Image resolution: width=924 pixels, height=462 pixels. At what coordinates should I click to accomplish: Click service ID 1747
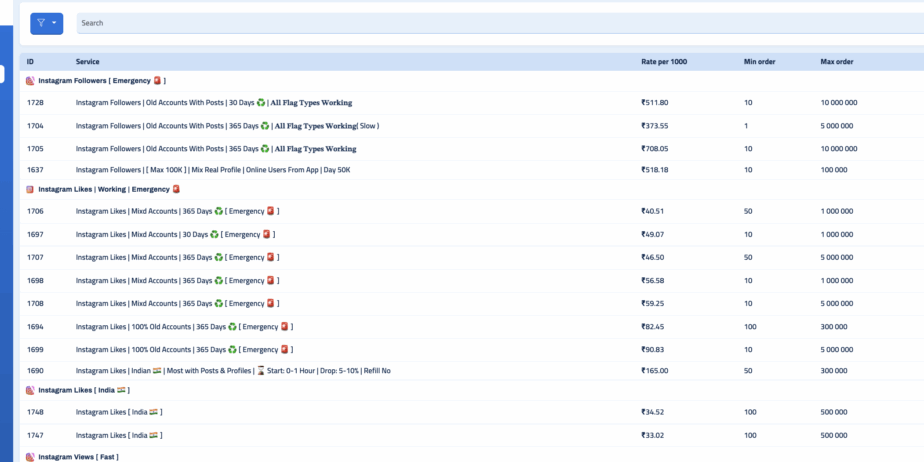35,435
